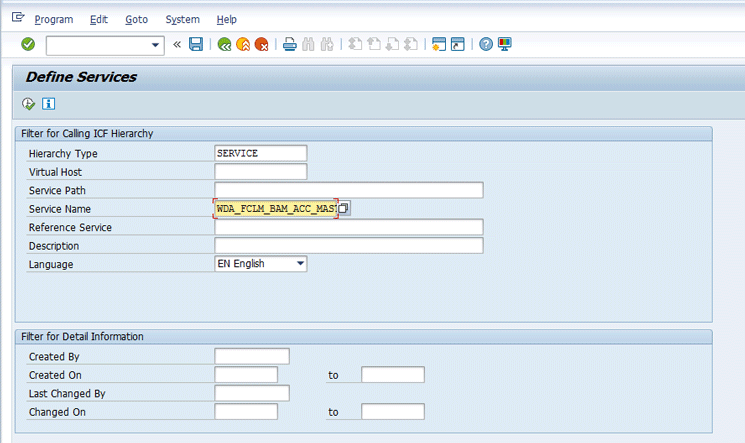This screenshot has width=745, height=443.
Task: Expand the command field dropdown arrow
Action: (156, 45)
